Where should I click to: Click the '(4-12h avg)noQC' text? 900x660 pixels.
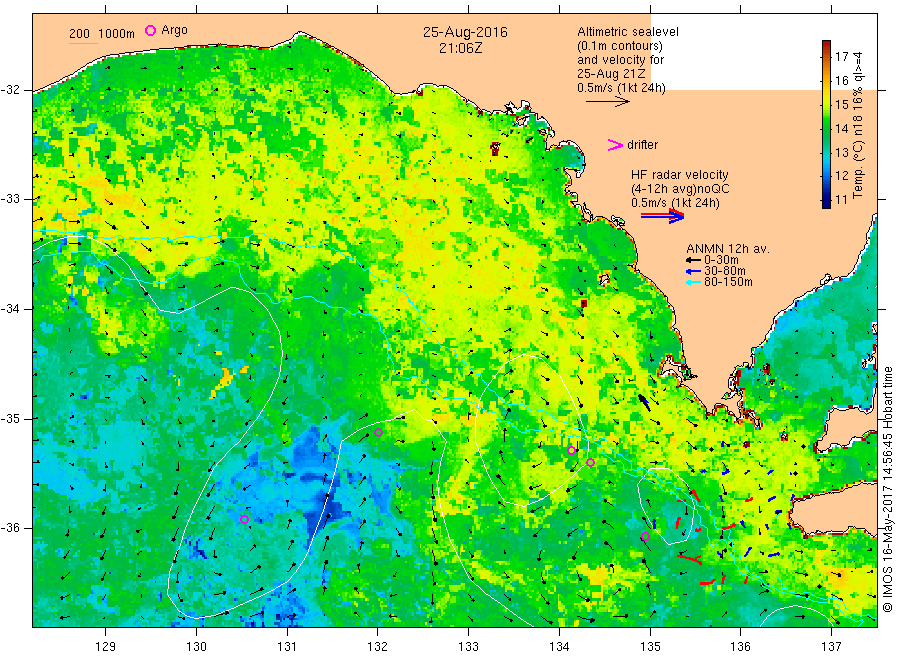click(681, 189)
